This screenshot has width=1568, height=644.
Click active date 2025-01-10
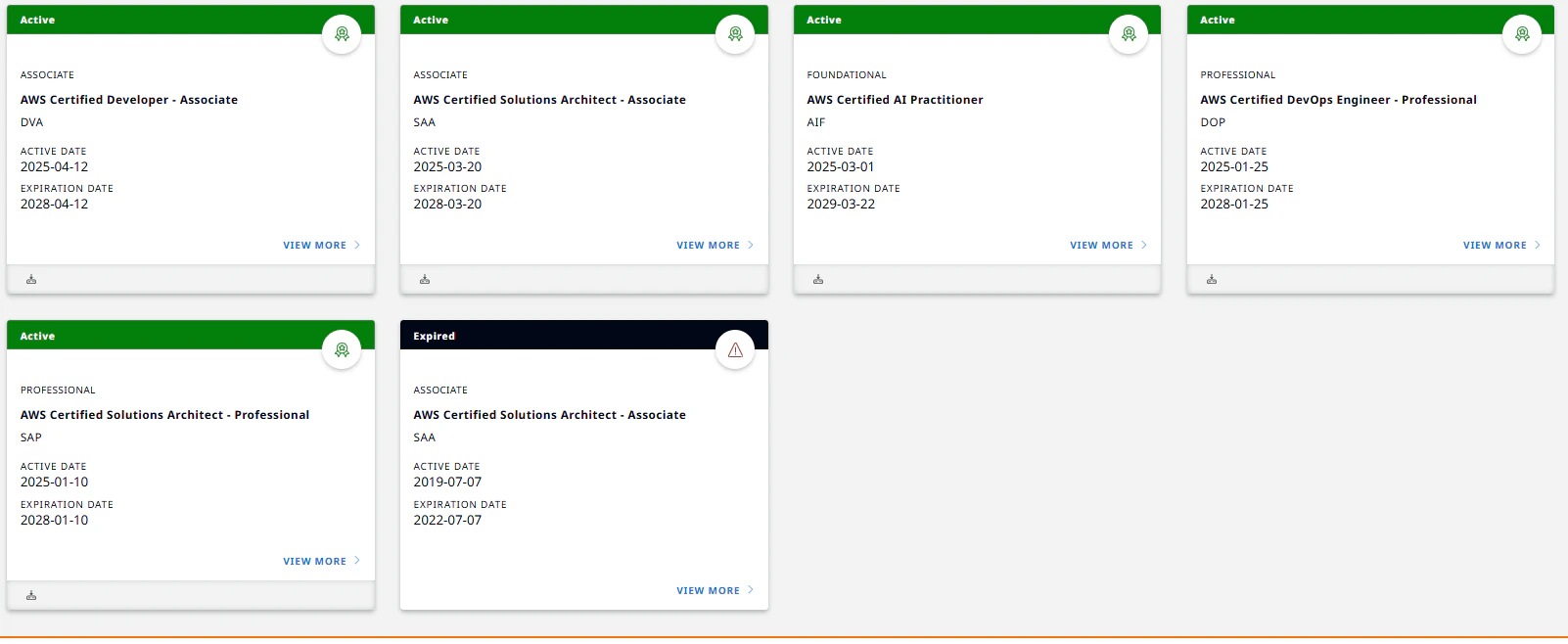(x=54, y=483)
